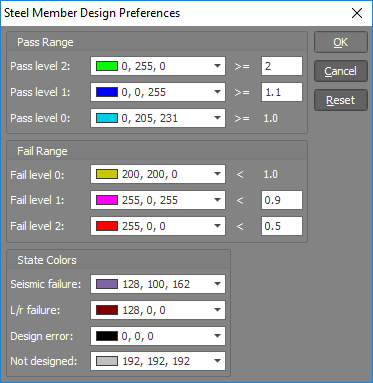Image resolution: width=373 pixels, height=383 pixels.
Task: Open Not designed color dropdown arrow
Action: (217, 361)
